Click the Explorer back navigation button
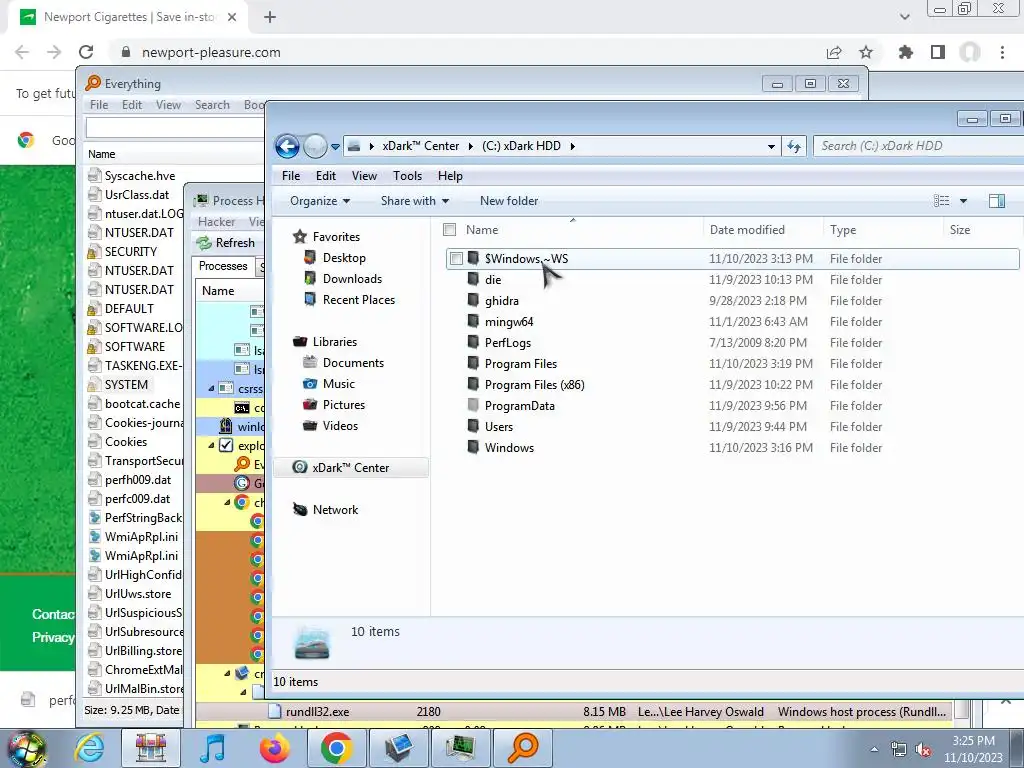 click(287, 146)
